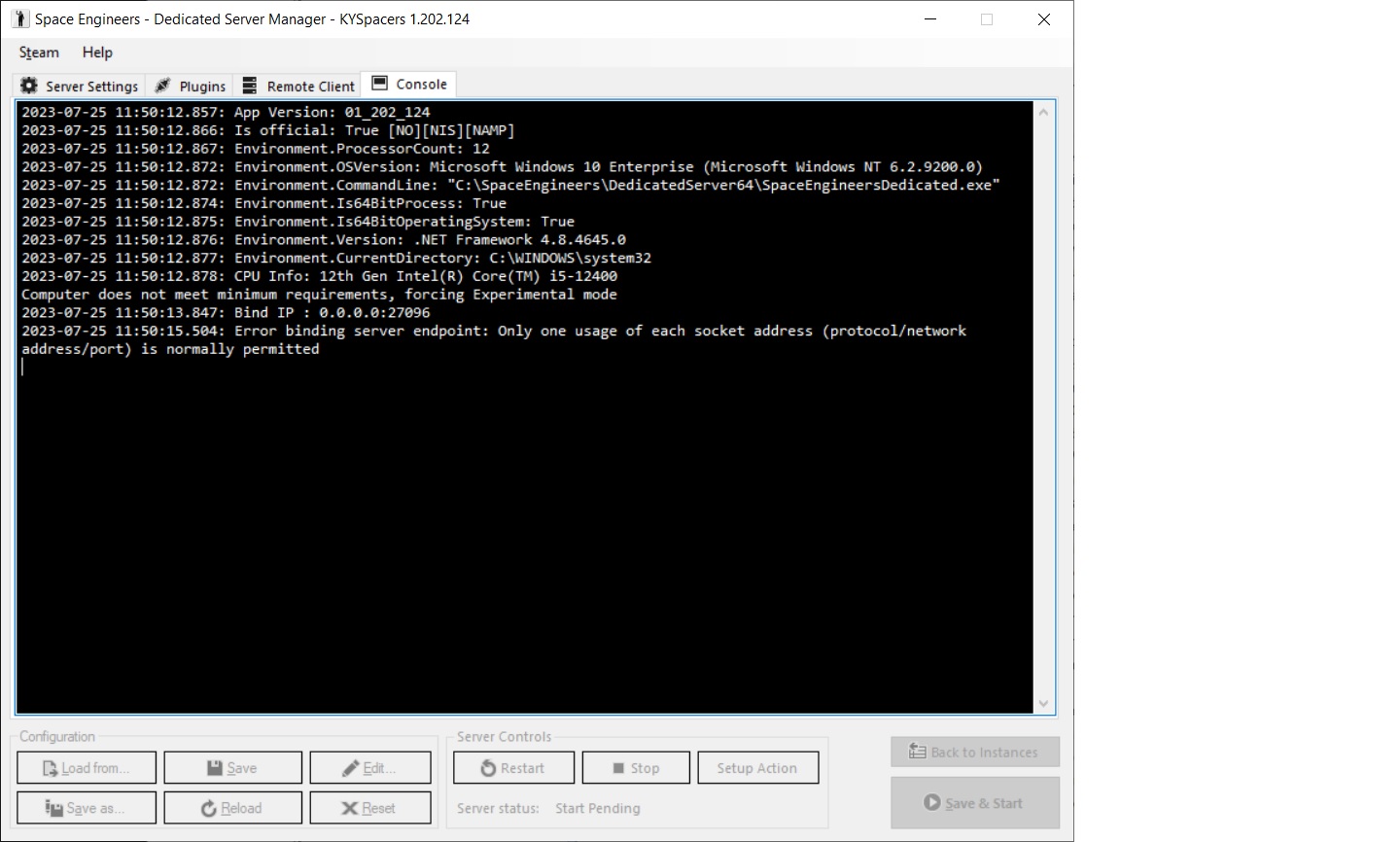Click the Setup Action button
Screen dimensions: 1400x842
(757, 768)
